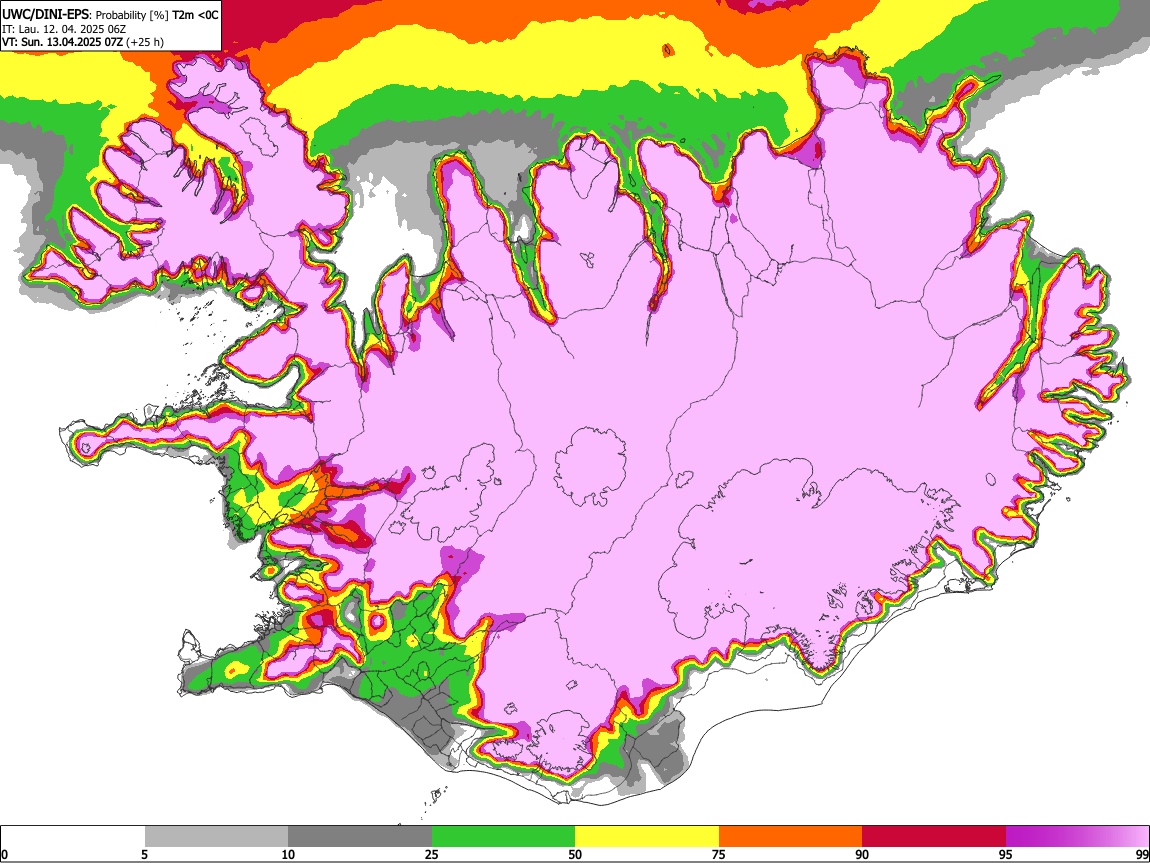Click the initial time line 'IT: Lau. 12. 04. 2025 06Z'
The height and width of the screenshot is (863, 1150).
click(x=64, y=29)
